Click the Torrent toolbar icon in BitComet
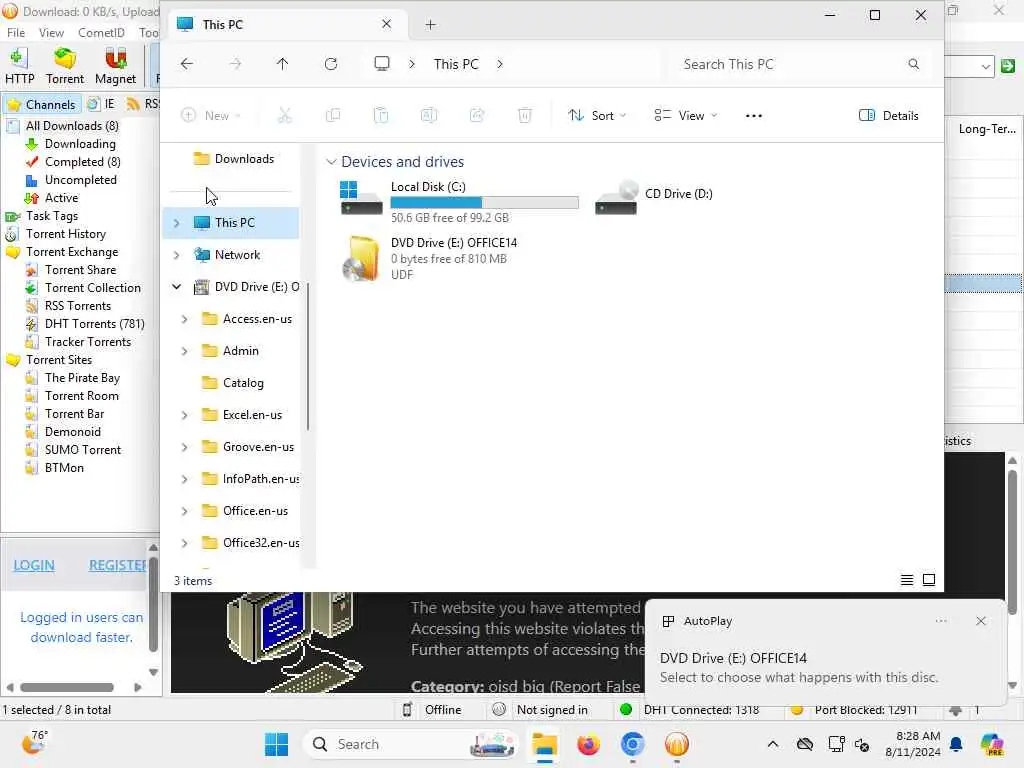 click(65, 66)
